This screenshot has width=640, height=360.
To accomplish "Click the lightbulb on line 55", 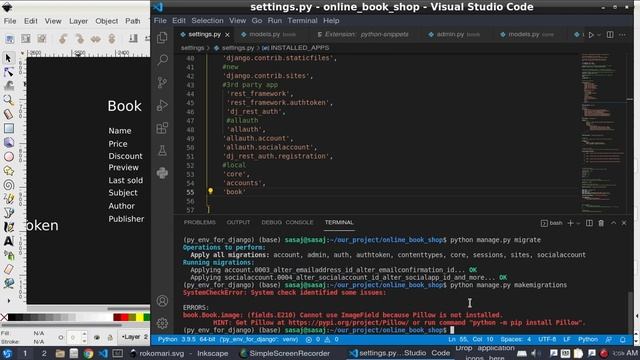I will 211,191.
